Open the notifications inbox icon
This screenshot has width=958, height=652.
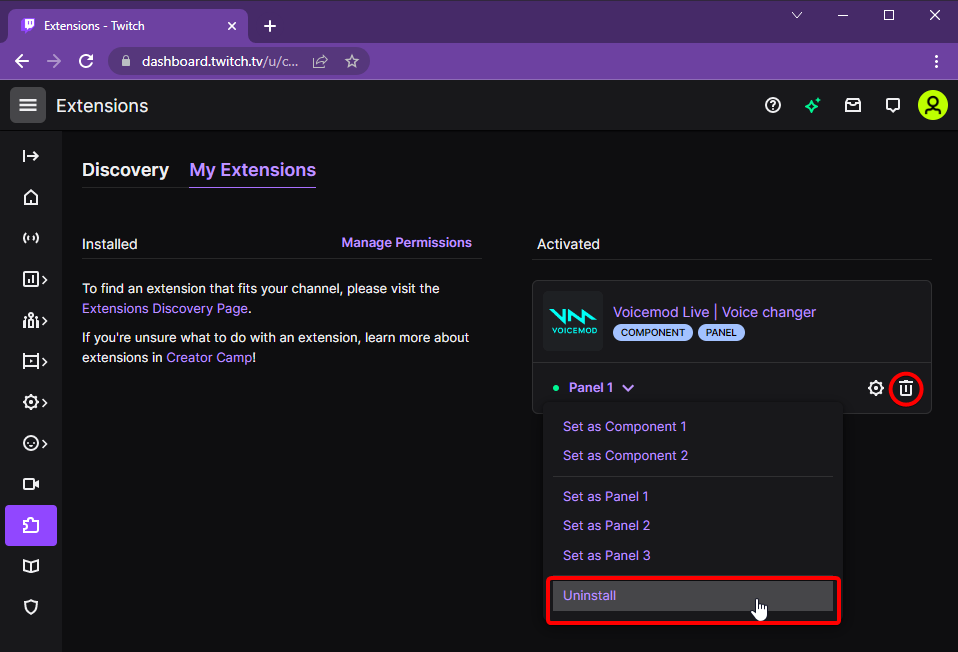853,105
